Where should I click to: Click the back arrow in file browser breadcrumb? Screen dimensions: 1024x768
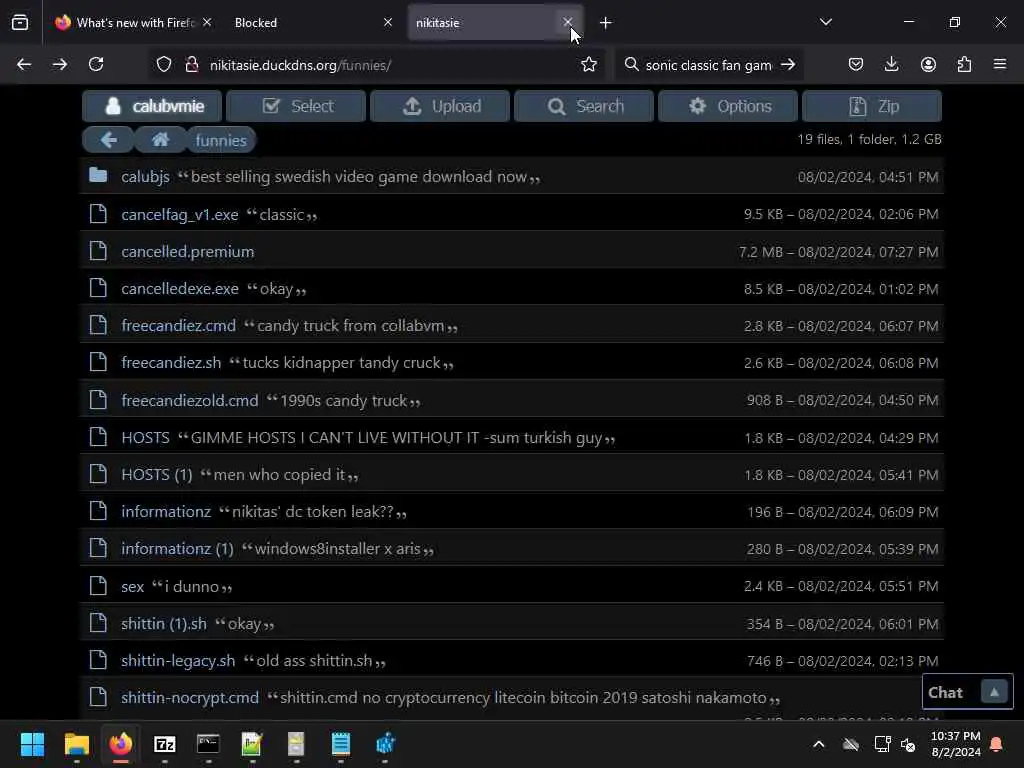[108, 140]
